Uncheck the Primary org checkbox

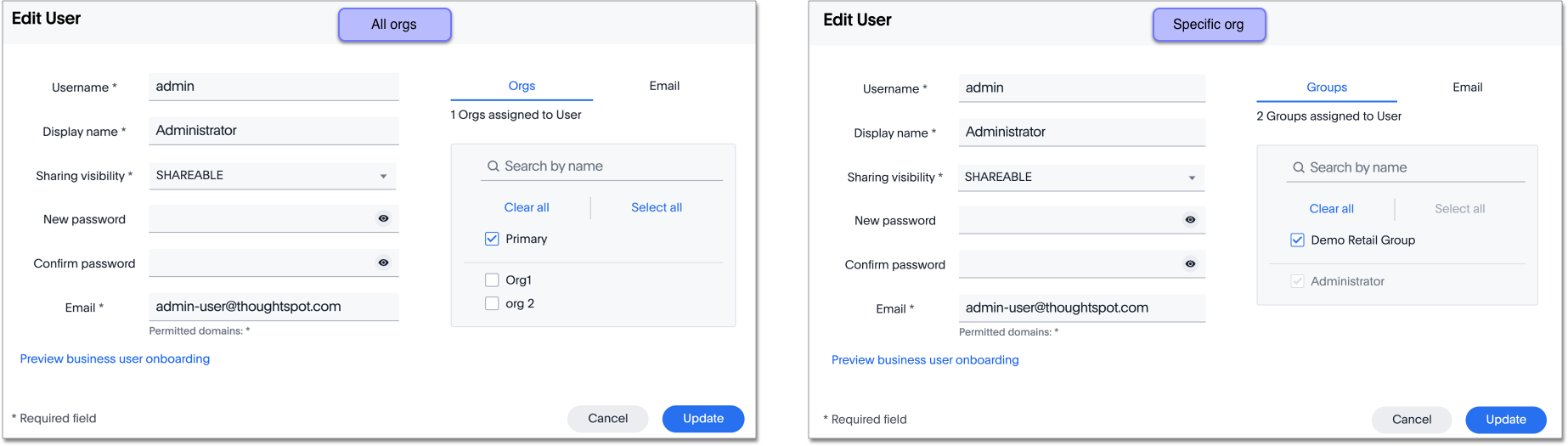(492, 239)
